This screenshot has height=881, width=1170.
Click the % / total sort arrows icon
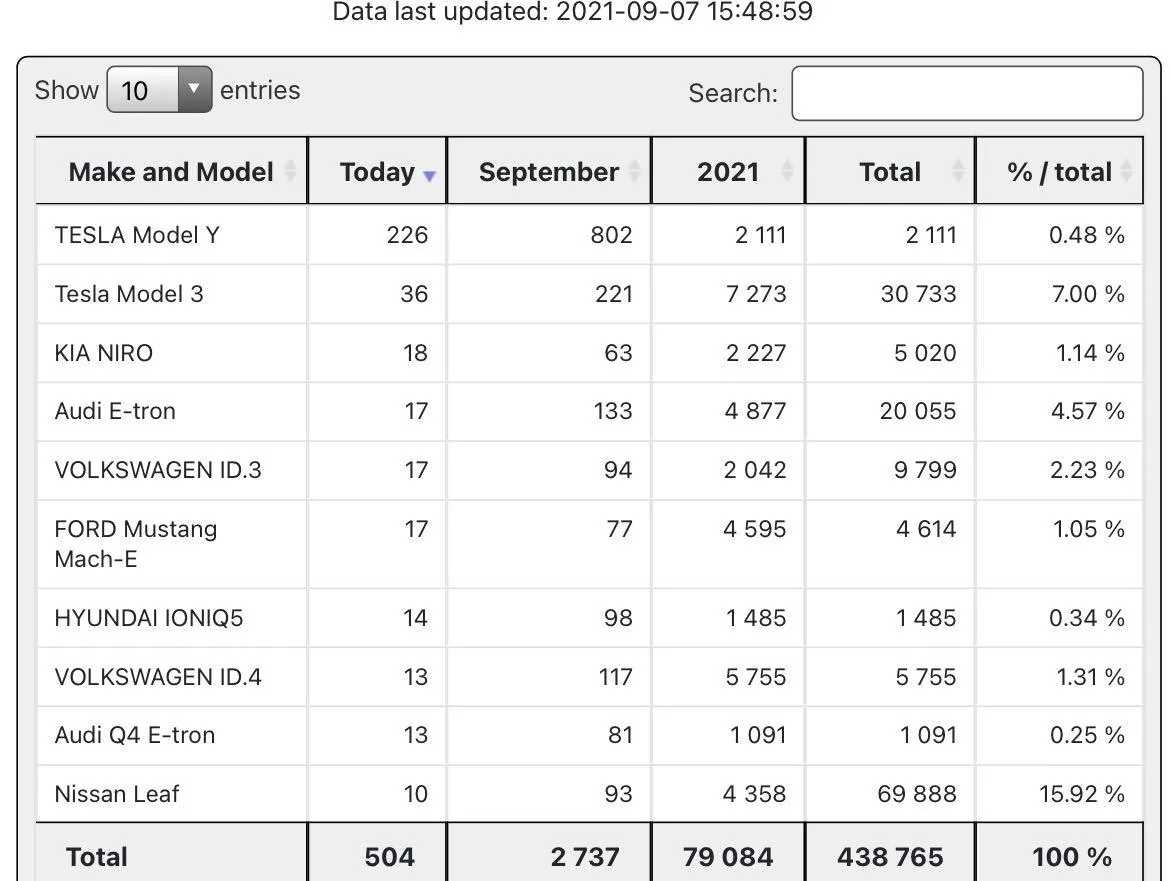1127,171
